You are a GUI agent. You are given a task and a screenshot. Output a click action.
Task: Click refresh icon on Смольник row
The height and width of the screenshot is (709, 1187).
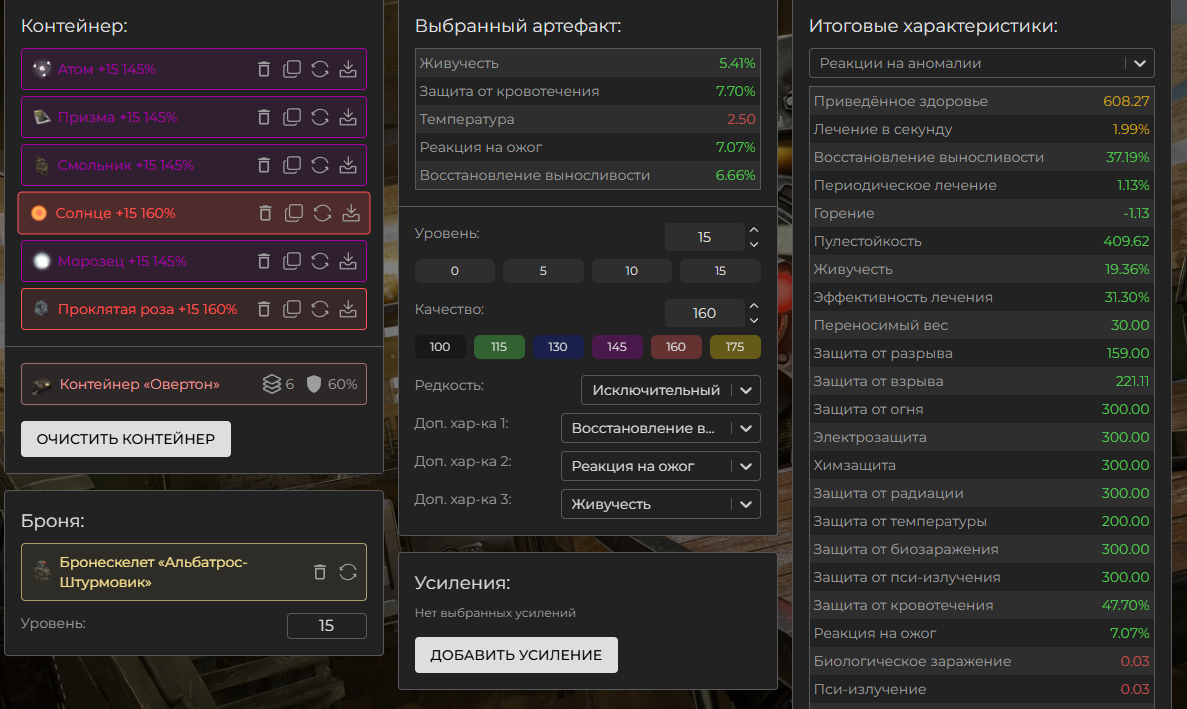(x=320, y=165)
